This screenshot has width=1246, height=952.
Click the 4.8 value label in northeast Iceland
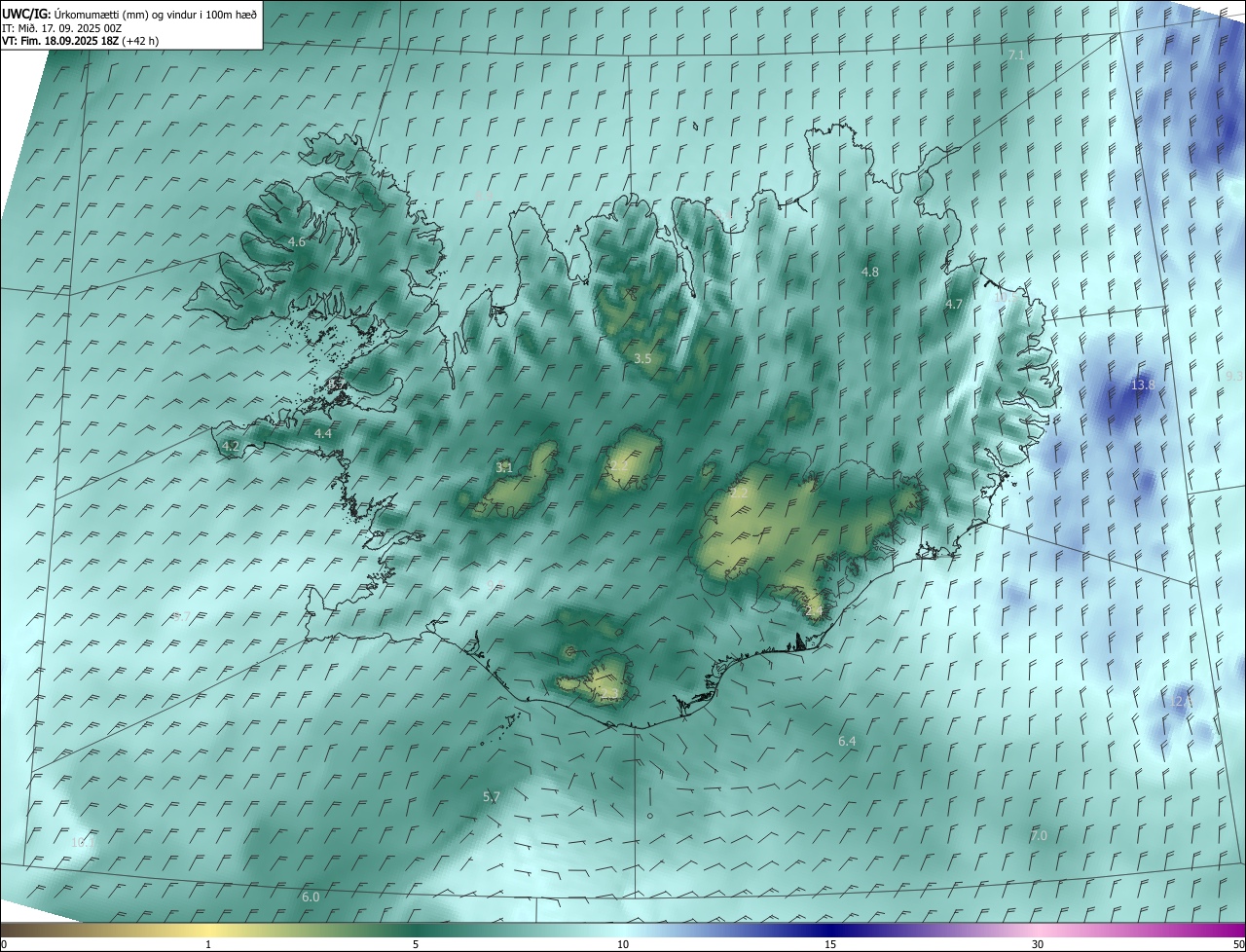click(870, 273)
